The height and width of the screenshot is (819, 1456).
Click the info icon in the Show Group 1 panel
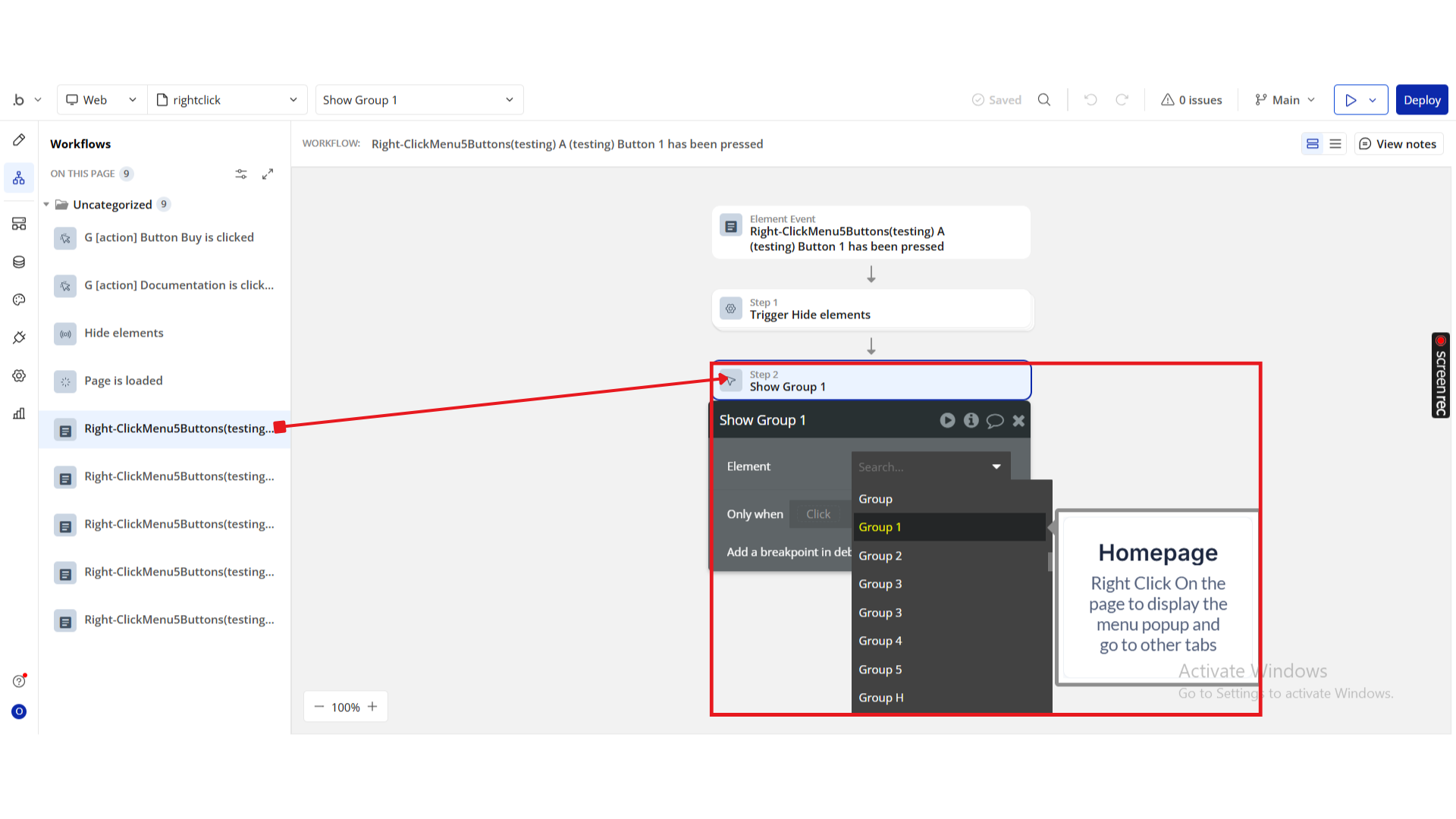[x=971, y=420]
